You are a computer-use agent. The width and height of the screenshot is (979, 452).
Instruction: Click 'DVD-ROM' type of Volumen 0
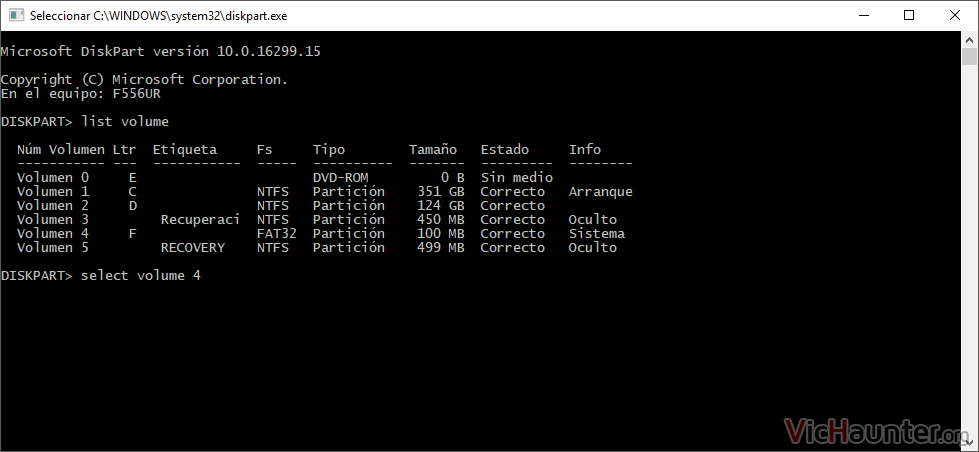340,177
